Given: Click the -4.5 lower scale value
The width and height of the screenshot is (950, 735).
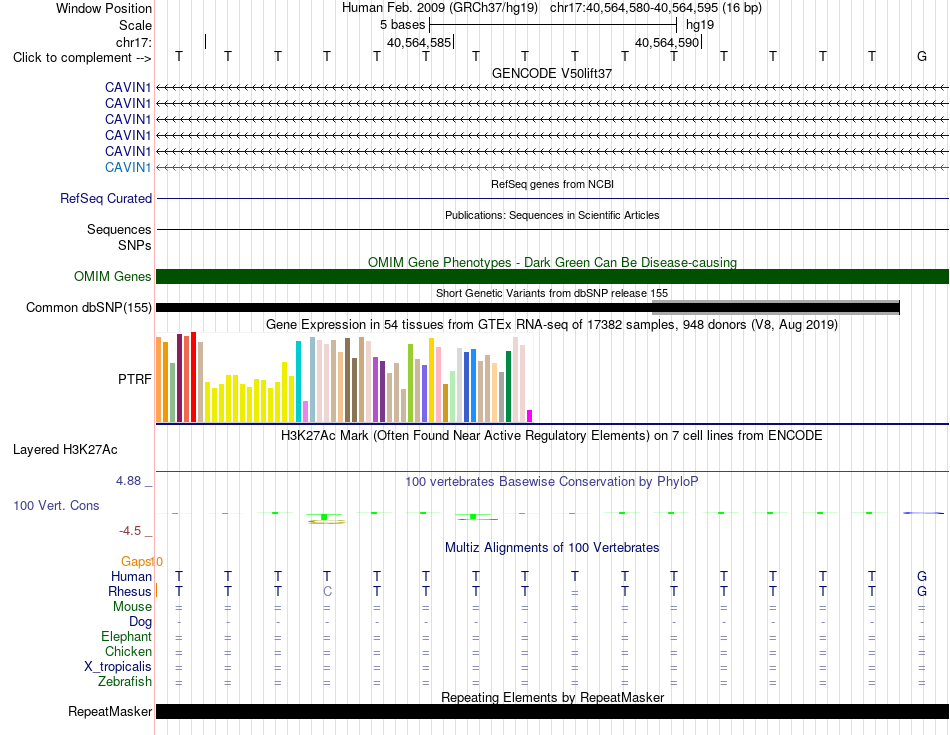Looking at the screenshot, I should (x=130, y=531).
